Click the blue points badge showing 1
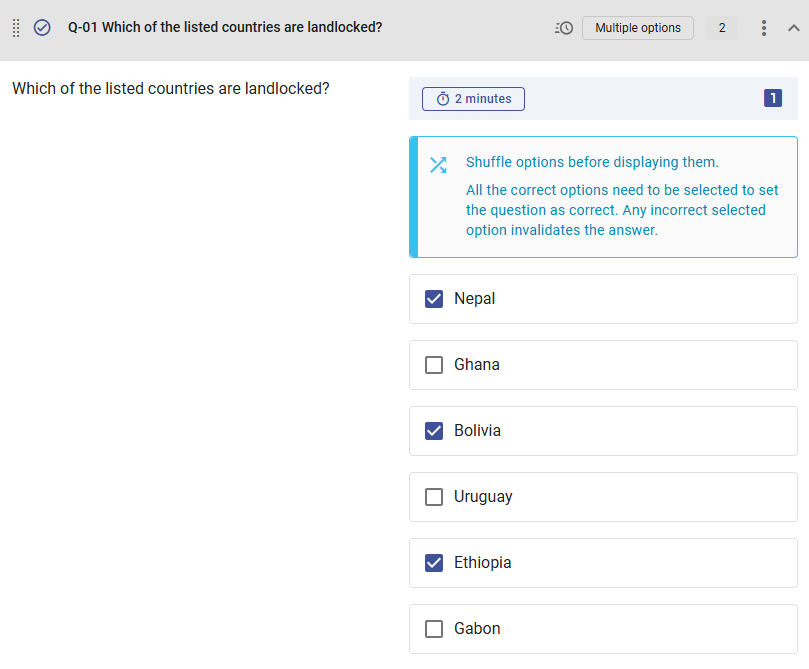 click(772, 98)
